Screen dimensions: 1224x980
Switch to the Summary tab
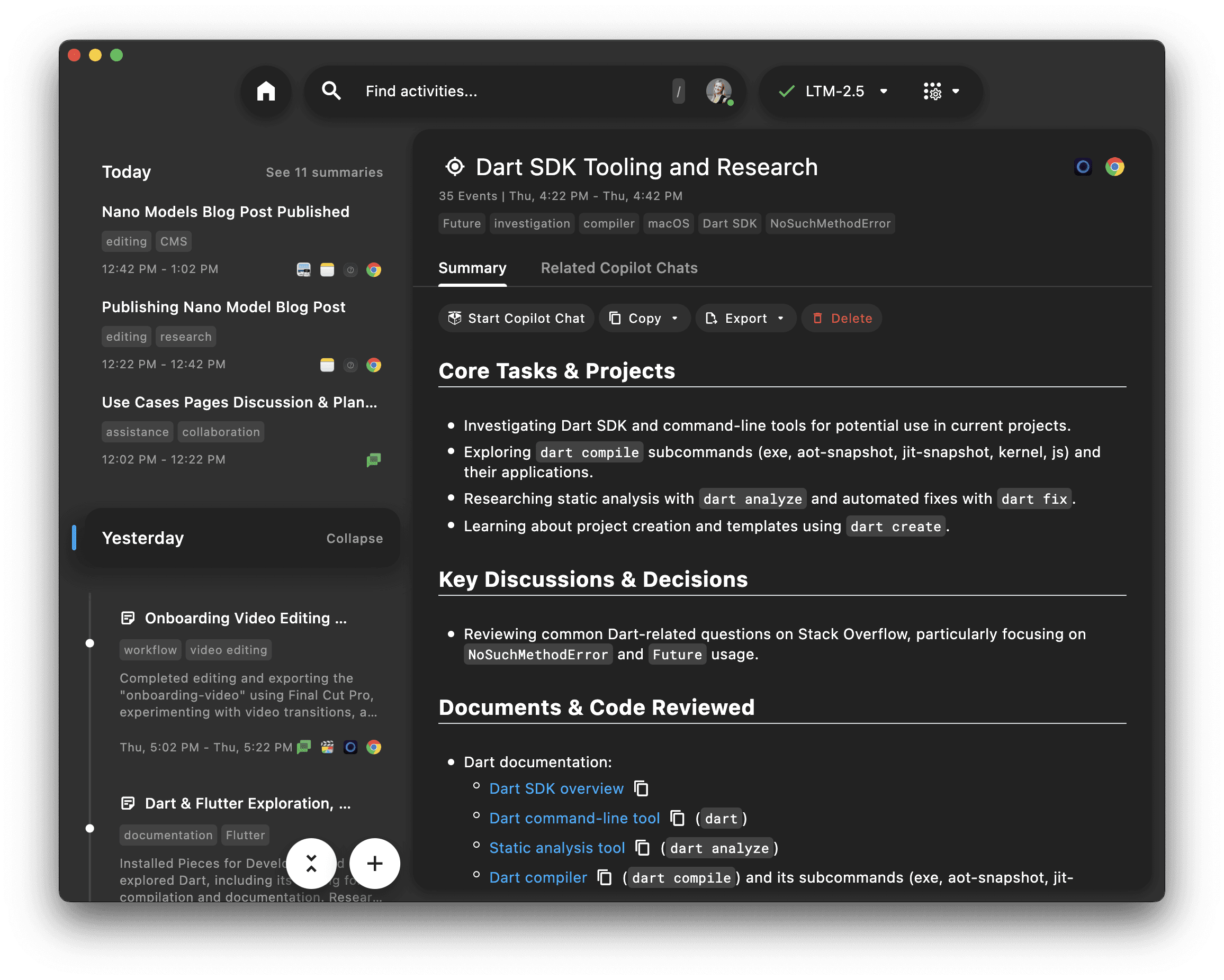472,268
